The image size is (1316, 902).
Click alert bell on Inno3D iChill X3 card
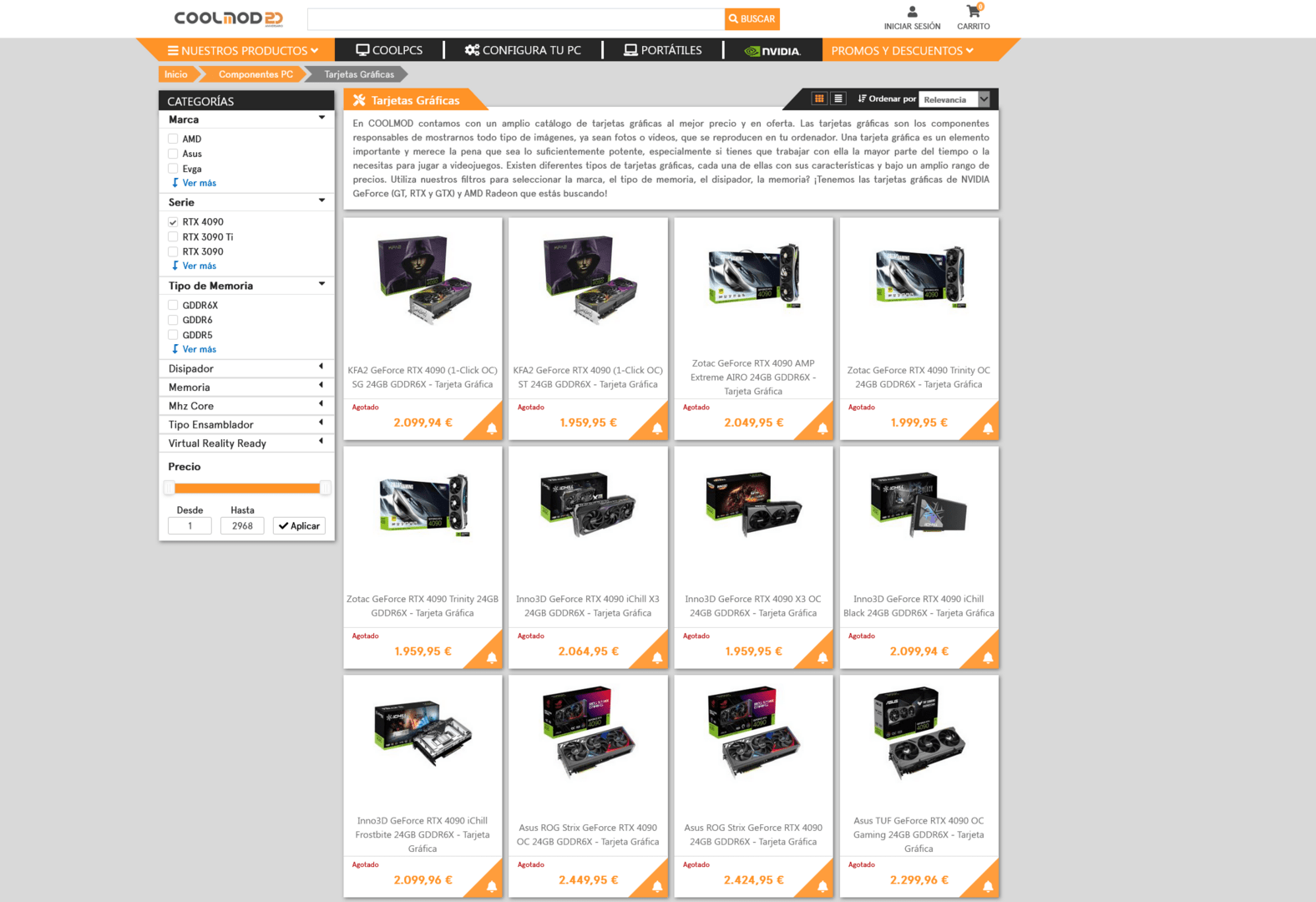657,657
